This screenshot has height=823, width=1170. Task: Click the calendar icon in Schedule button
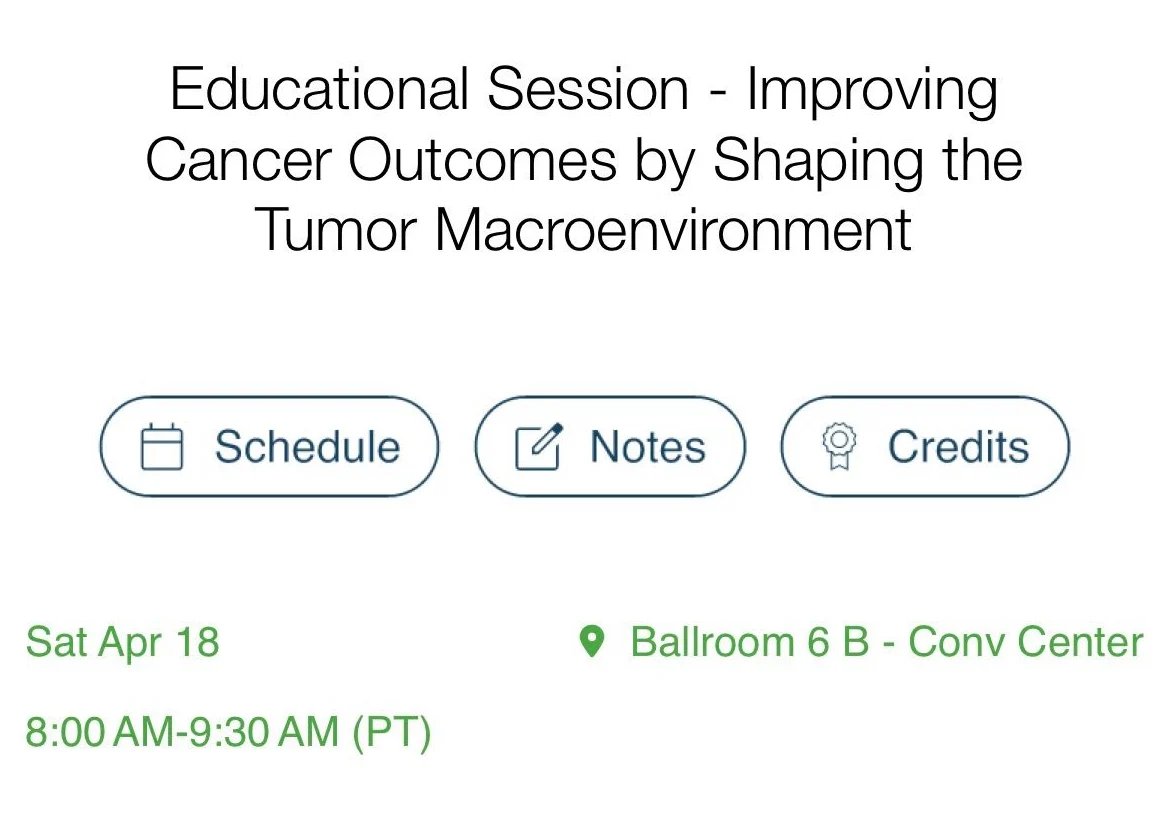pos(161,447)
